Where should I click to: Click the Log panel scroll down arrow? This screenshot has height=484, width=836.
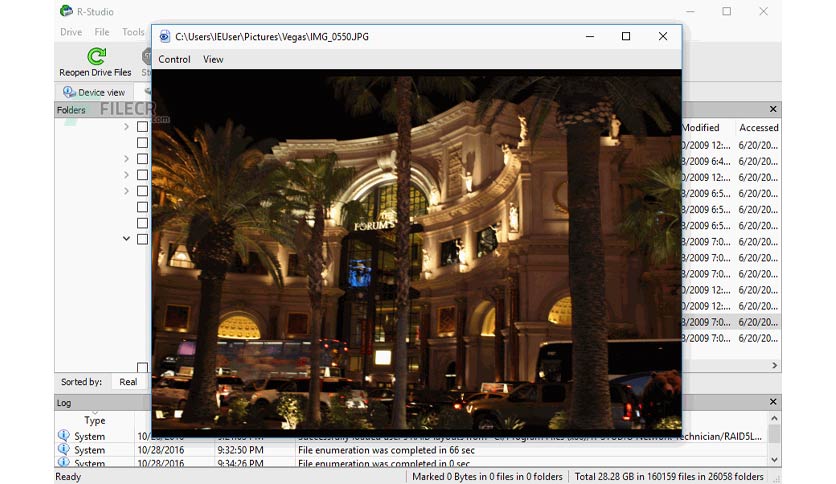775,459
